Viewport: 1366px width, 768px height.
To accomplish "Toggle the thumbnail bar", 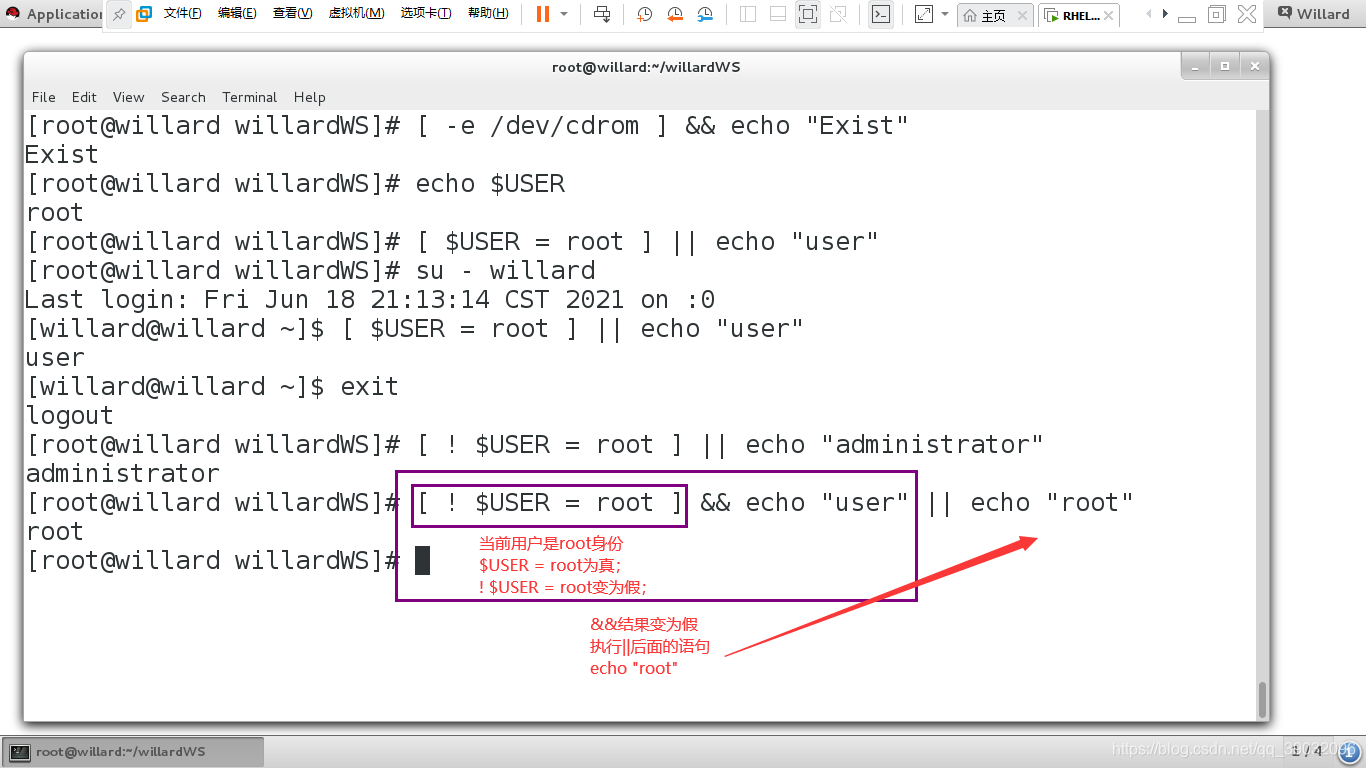I will point(778,15).
